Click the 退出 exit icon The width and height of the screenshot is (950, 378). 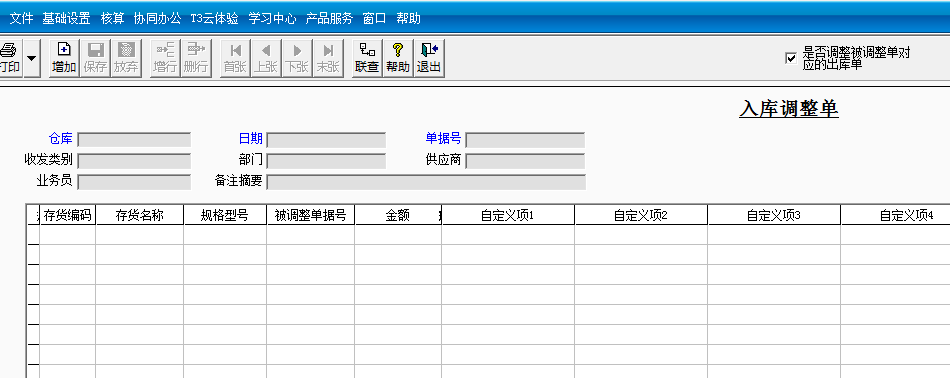[x=429, y=58]
